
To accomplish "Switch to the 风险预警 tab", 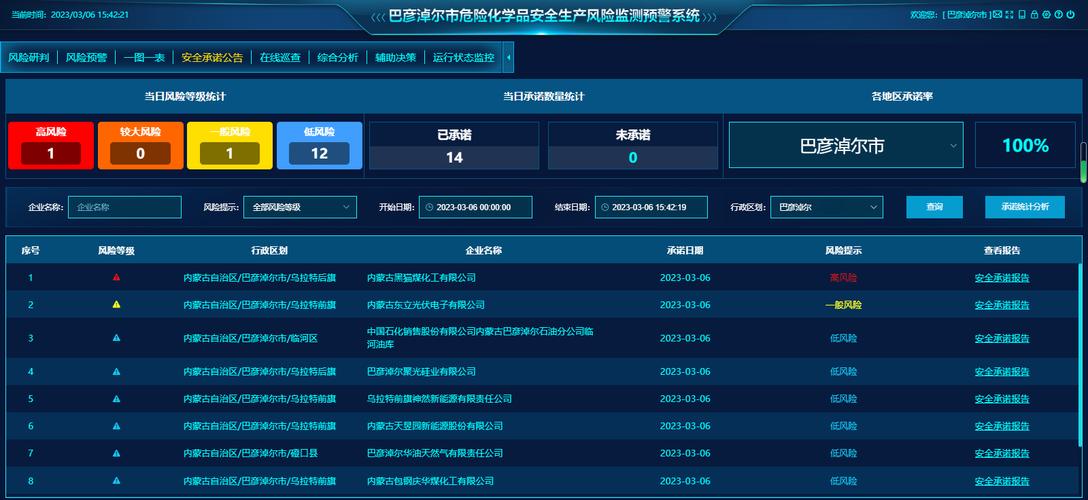I will click(87, 58).
